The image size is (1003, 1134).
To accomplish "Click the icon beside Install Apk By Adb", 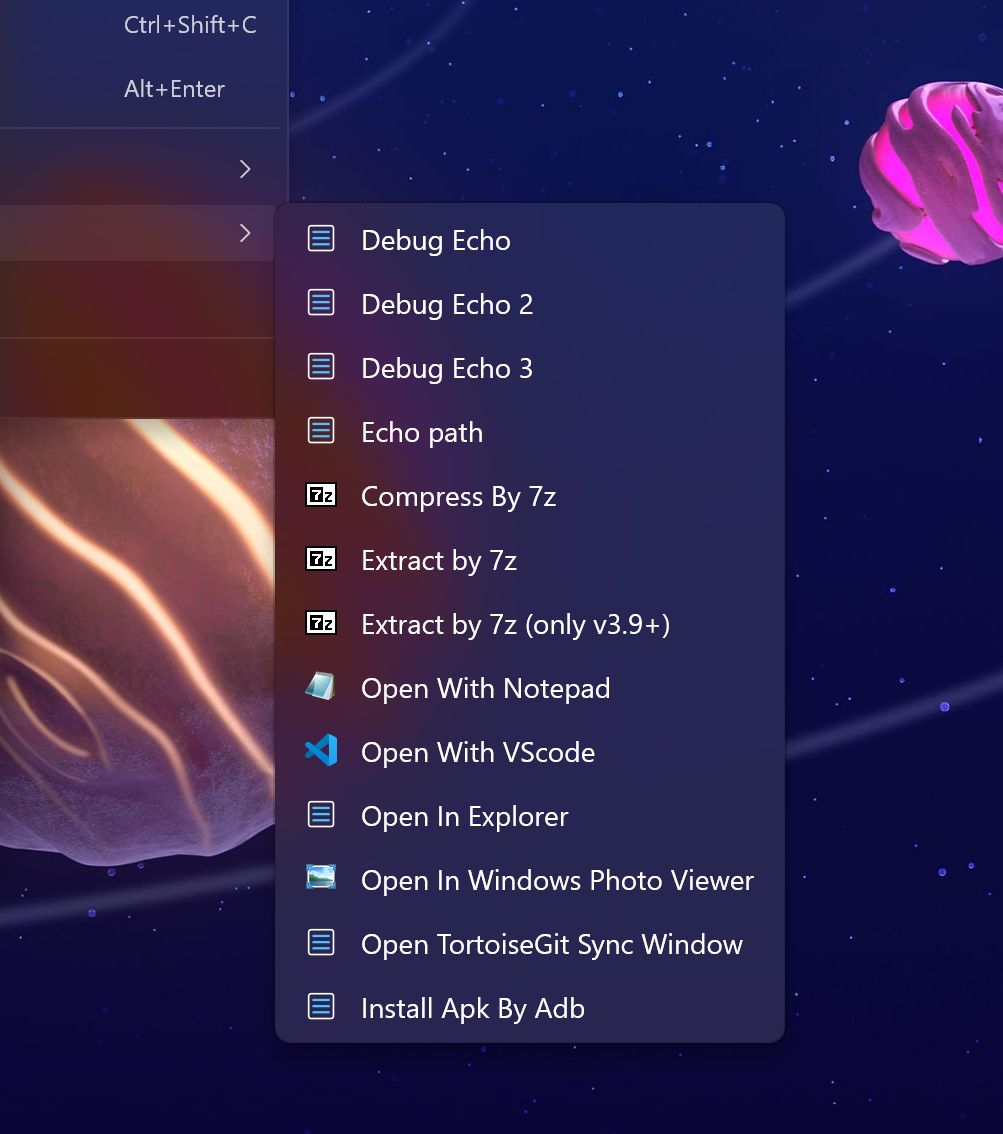I will point(321,1006).
